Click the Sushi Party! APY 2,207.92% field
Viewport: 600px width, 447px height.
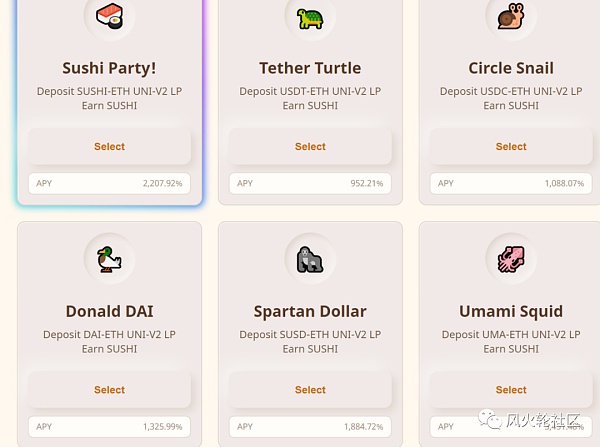pyautogui.click(x=109, y=183)
